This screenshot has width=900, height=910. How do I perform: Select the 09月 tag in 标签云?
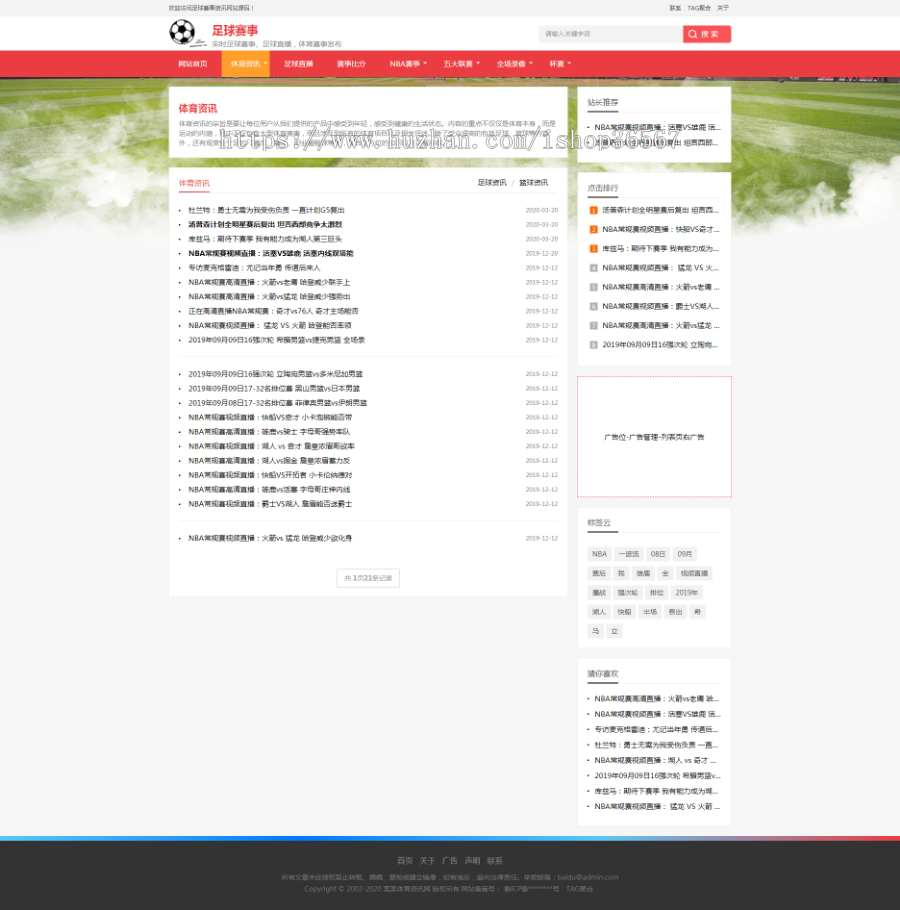685,554
